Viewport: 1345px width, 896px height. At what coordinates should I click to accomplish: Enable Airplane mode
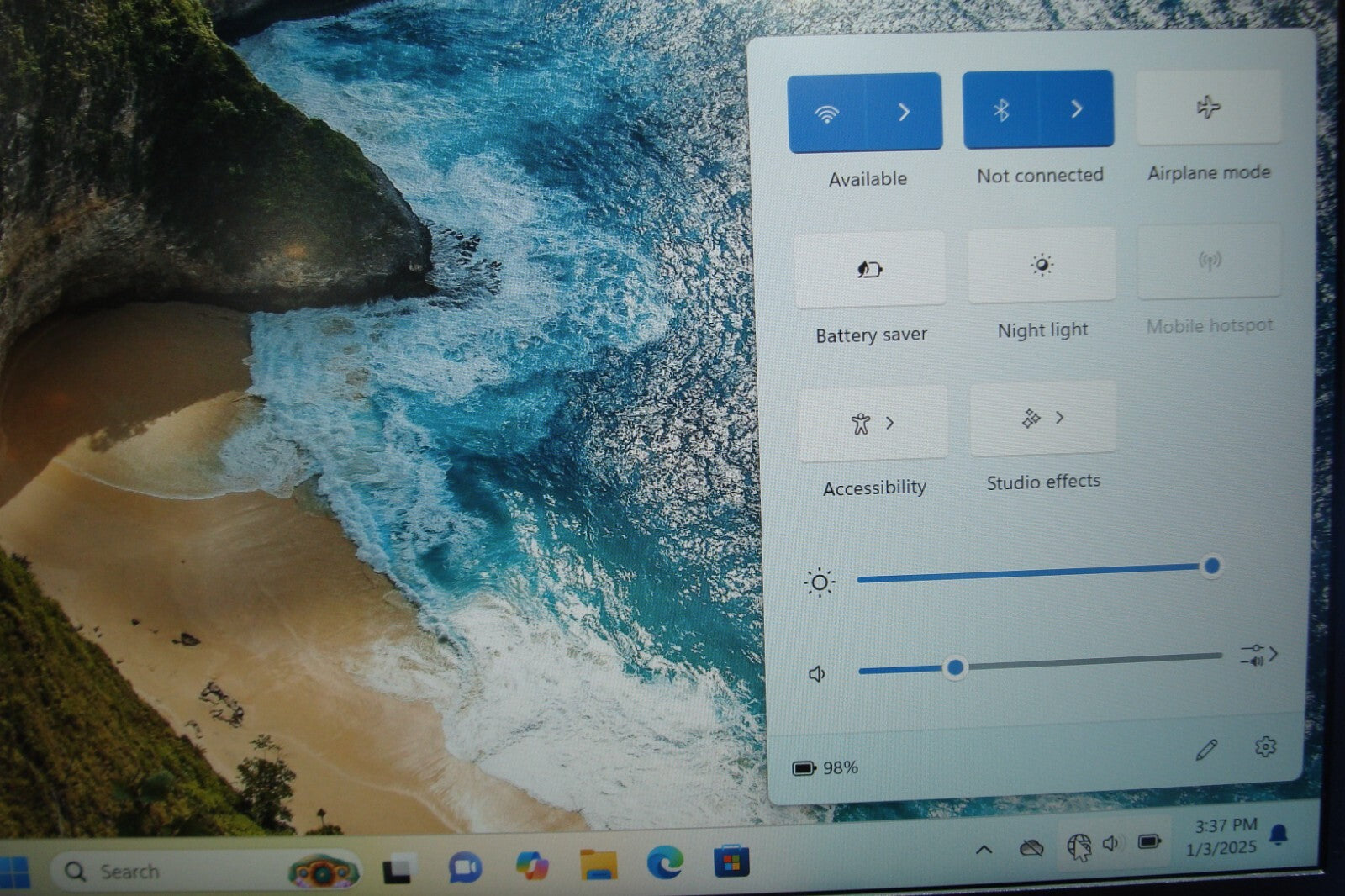(1208, 108)
